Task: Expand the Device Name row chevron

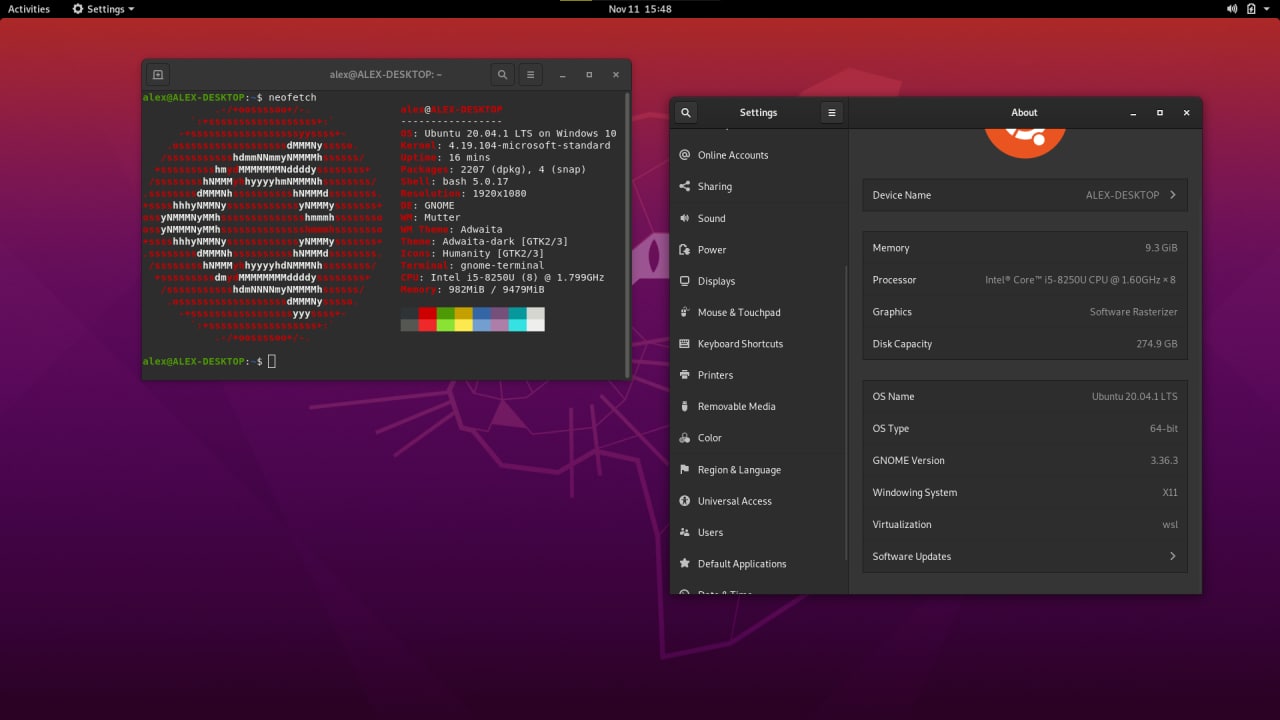Action: click(x=1172, y=195)
